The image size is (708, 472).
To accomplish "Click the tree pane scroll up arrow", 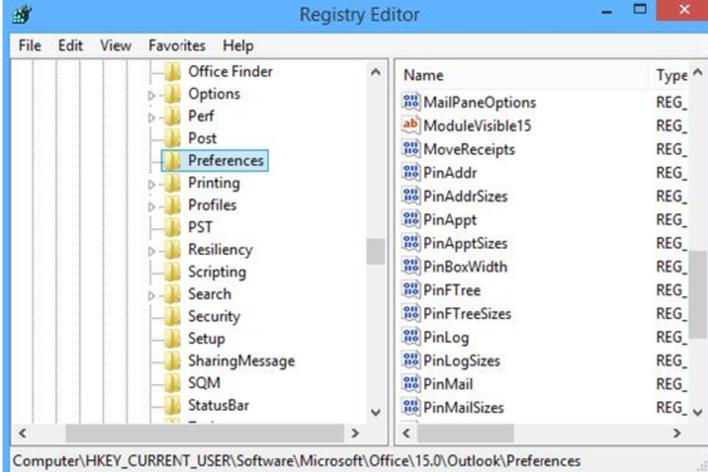I will pos(376,72).
